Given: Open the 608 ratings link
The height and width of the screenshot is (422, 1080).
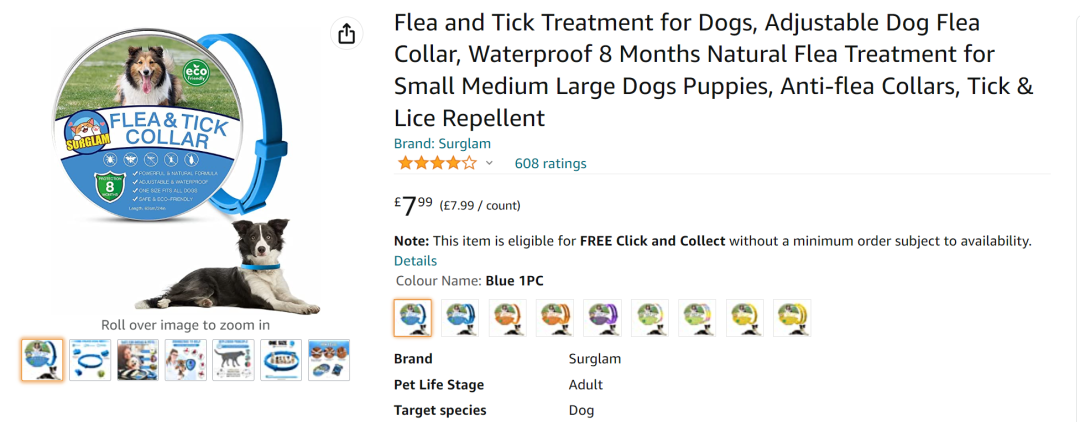Looking at the screenshot, I should (x=550, y=163).
